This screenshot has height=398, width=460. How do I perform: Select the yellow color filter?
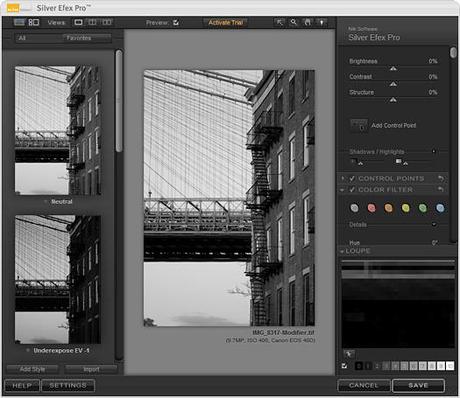[x=405, y=208]
